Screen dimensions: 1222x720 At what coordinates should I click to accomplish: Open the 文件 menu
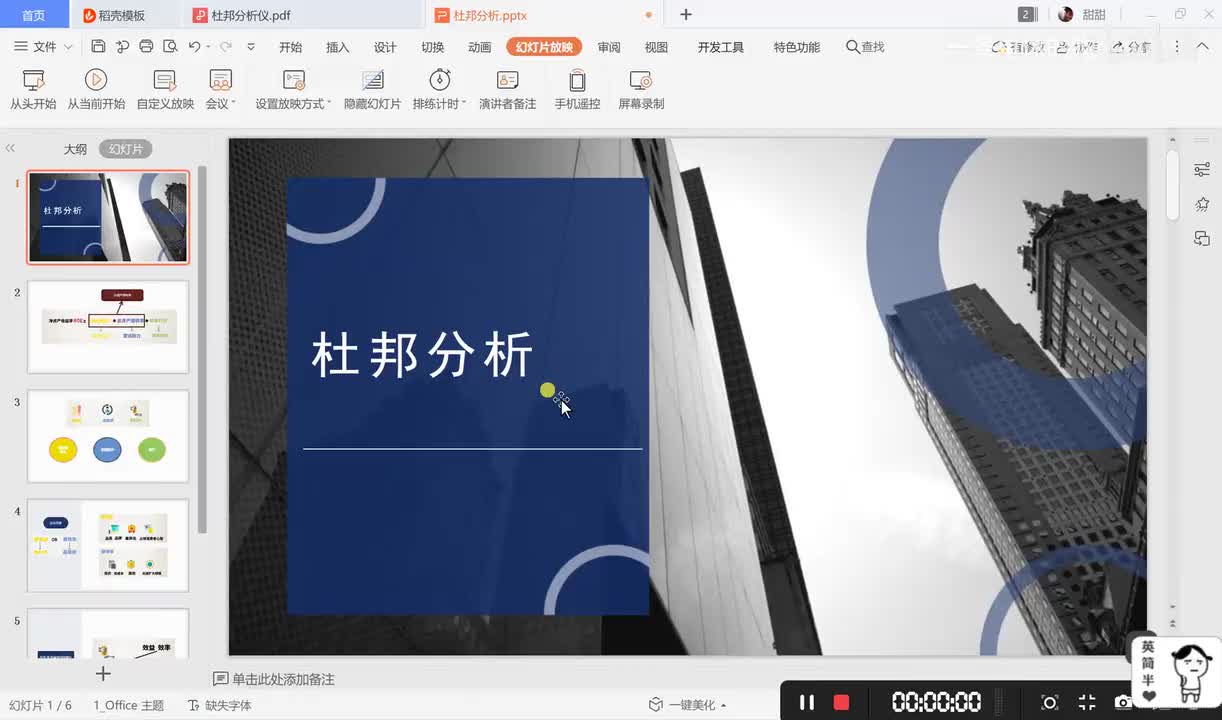point(35,47)
